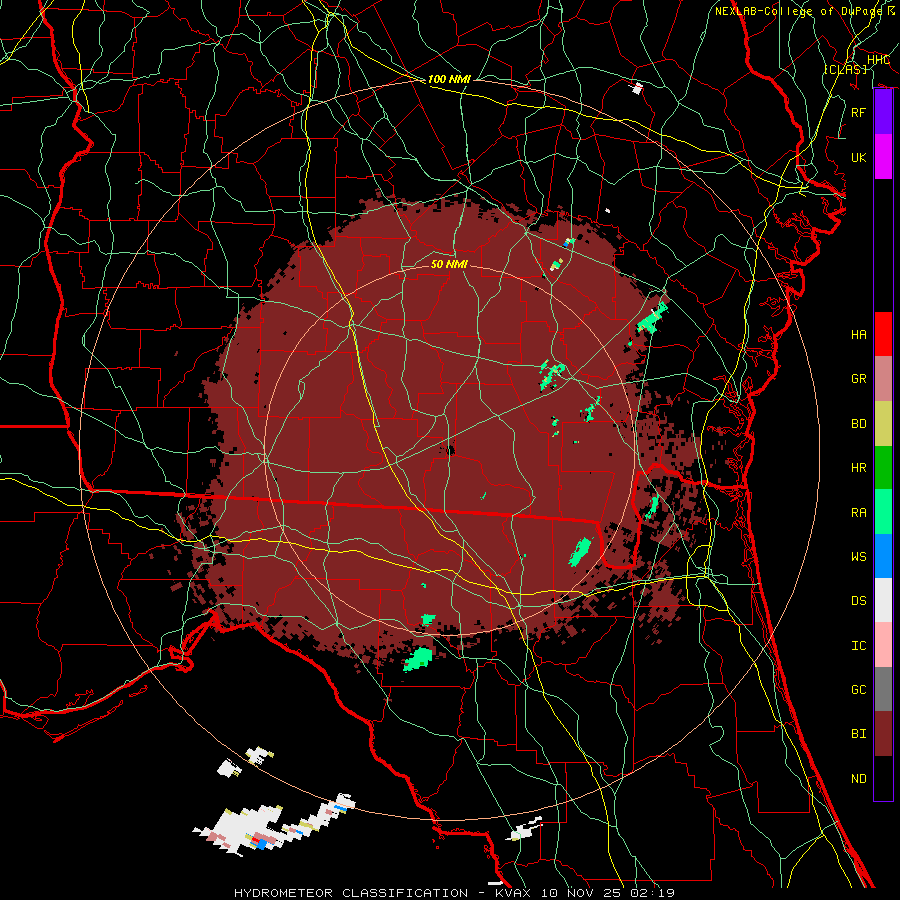The width and height of the screenshot is (900, 900).
Task: Click the HYDROMETEOR CLASSIFICATION KVAX timestamp caption
Action: 454,893
